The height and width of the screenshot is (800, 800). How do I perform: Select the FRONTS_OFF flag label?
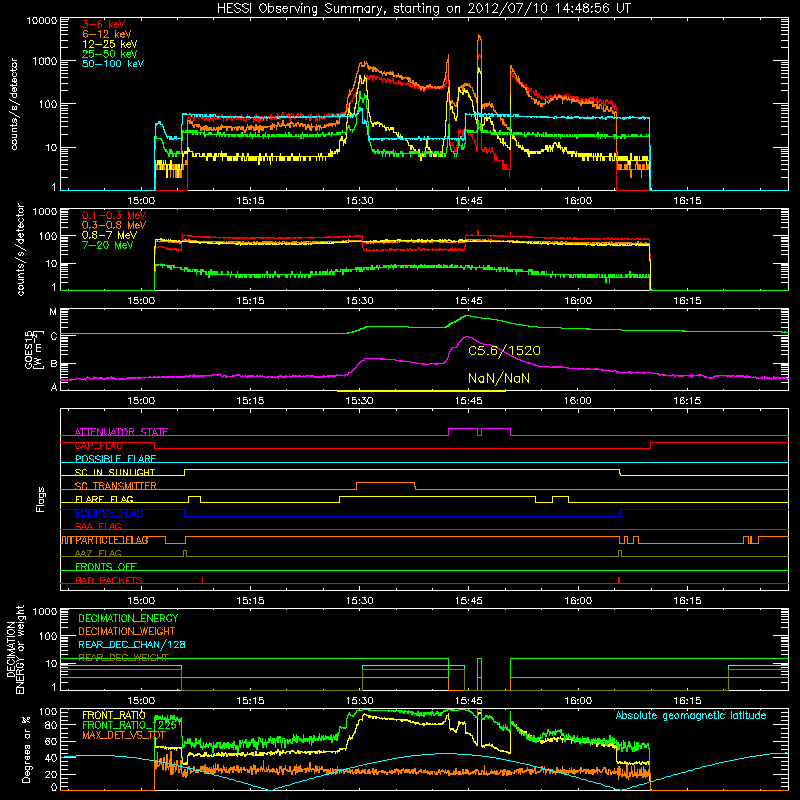(106, 567)
